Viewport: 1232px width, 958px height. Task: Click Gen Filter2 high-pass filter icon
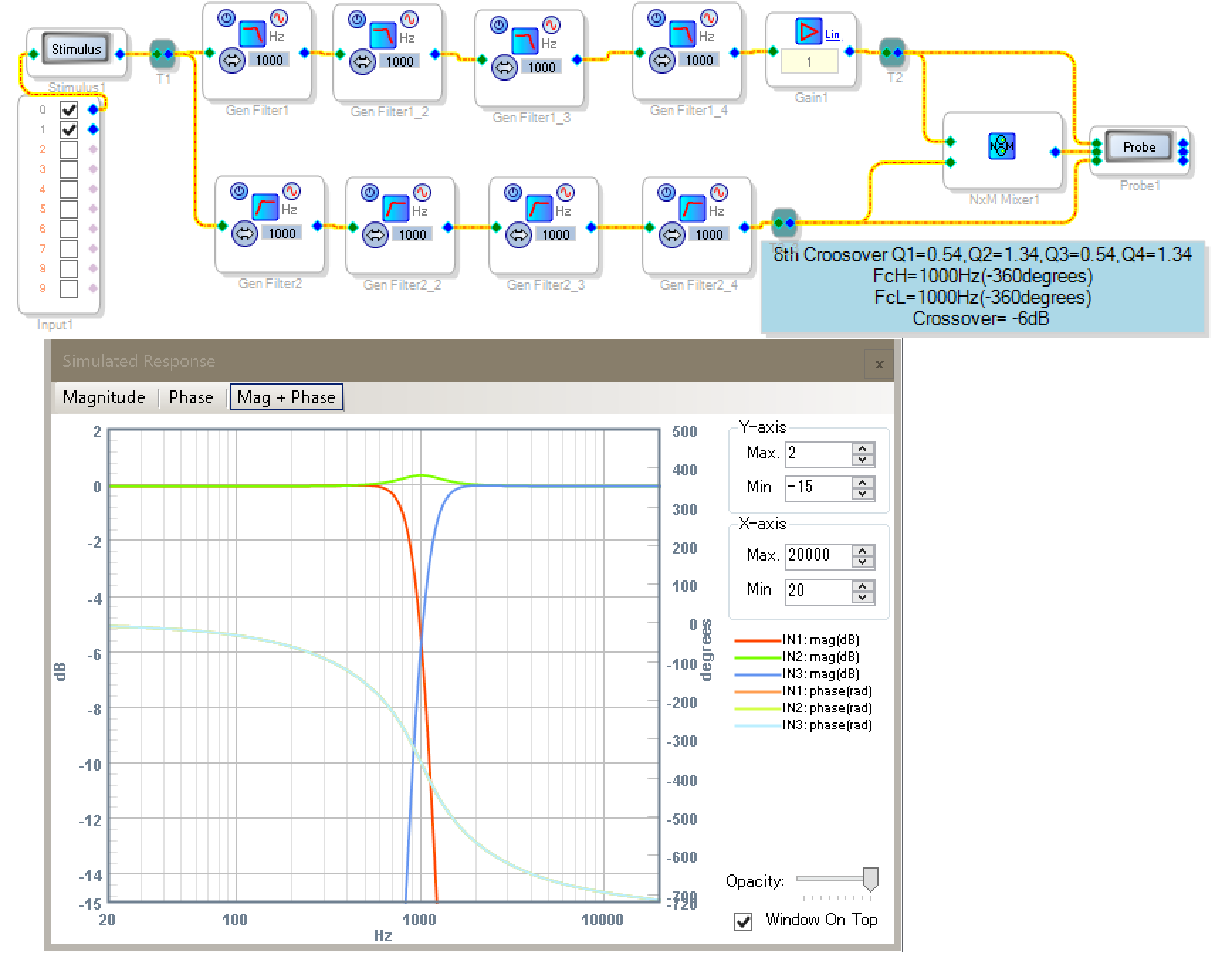point(265,207)
